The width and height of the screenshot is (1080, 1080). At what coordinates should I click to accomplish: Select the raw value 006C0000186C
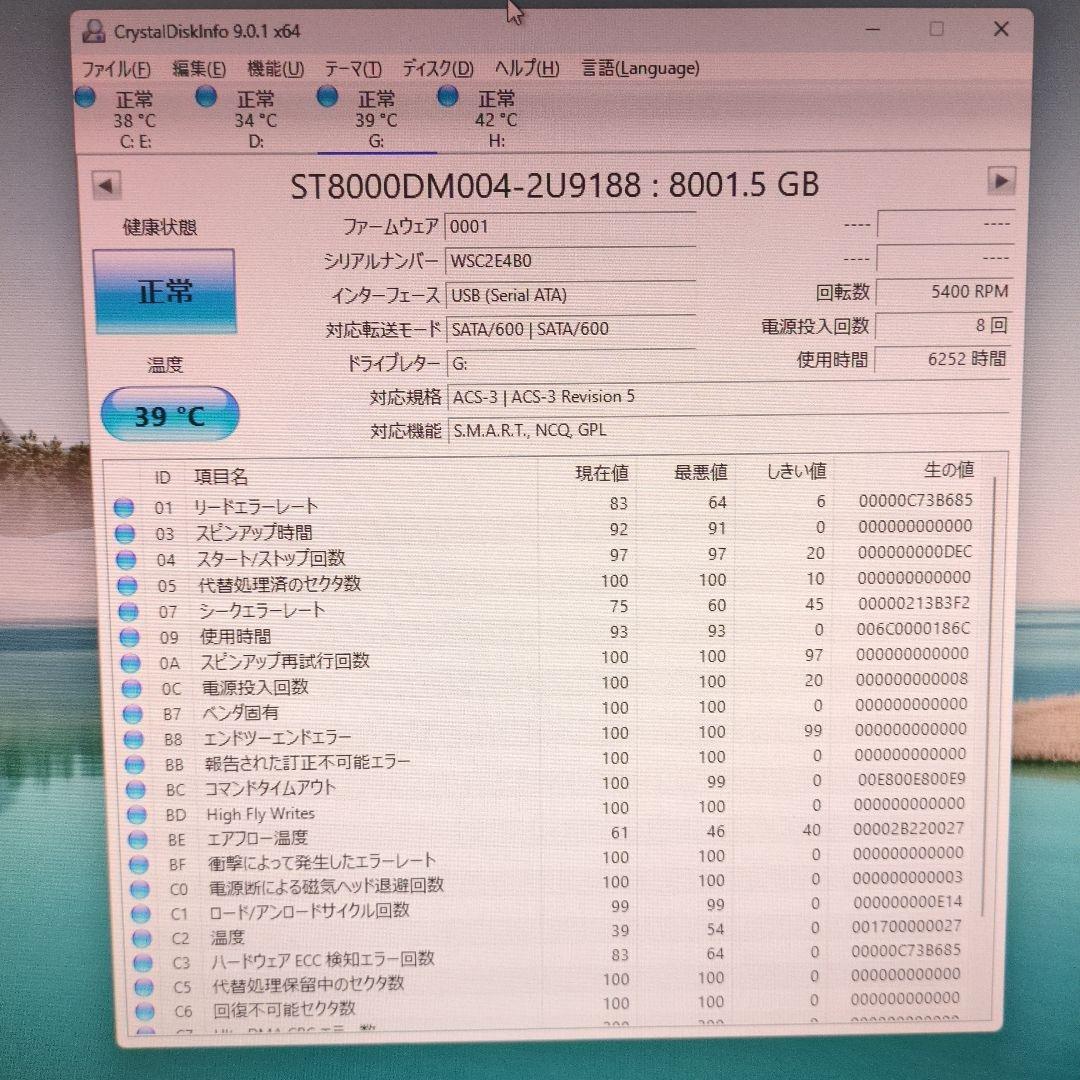[x=913, y=629]
